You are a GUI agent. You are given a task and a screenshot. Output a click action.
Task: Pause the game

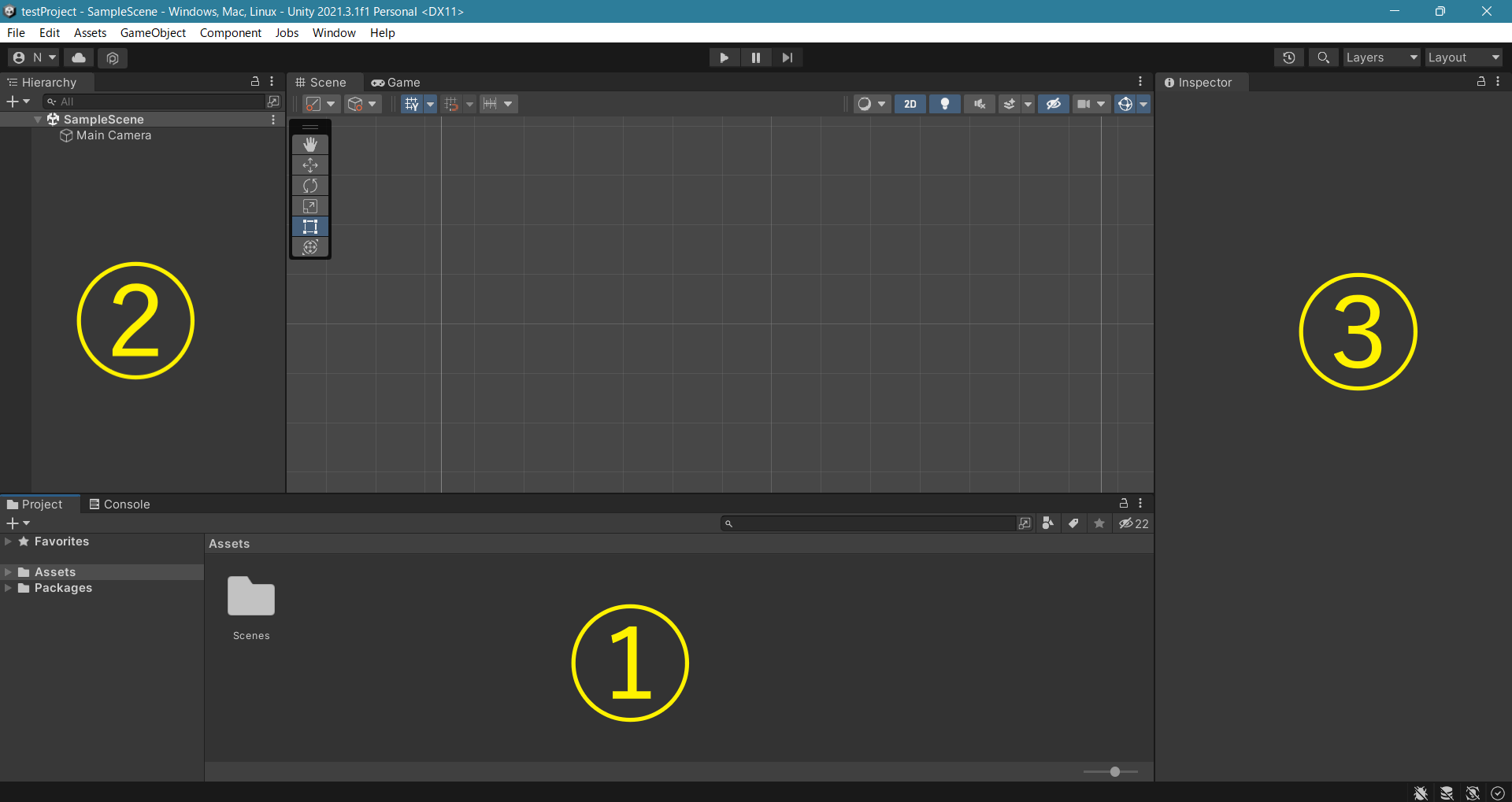[x=756, y=57]
